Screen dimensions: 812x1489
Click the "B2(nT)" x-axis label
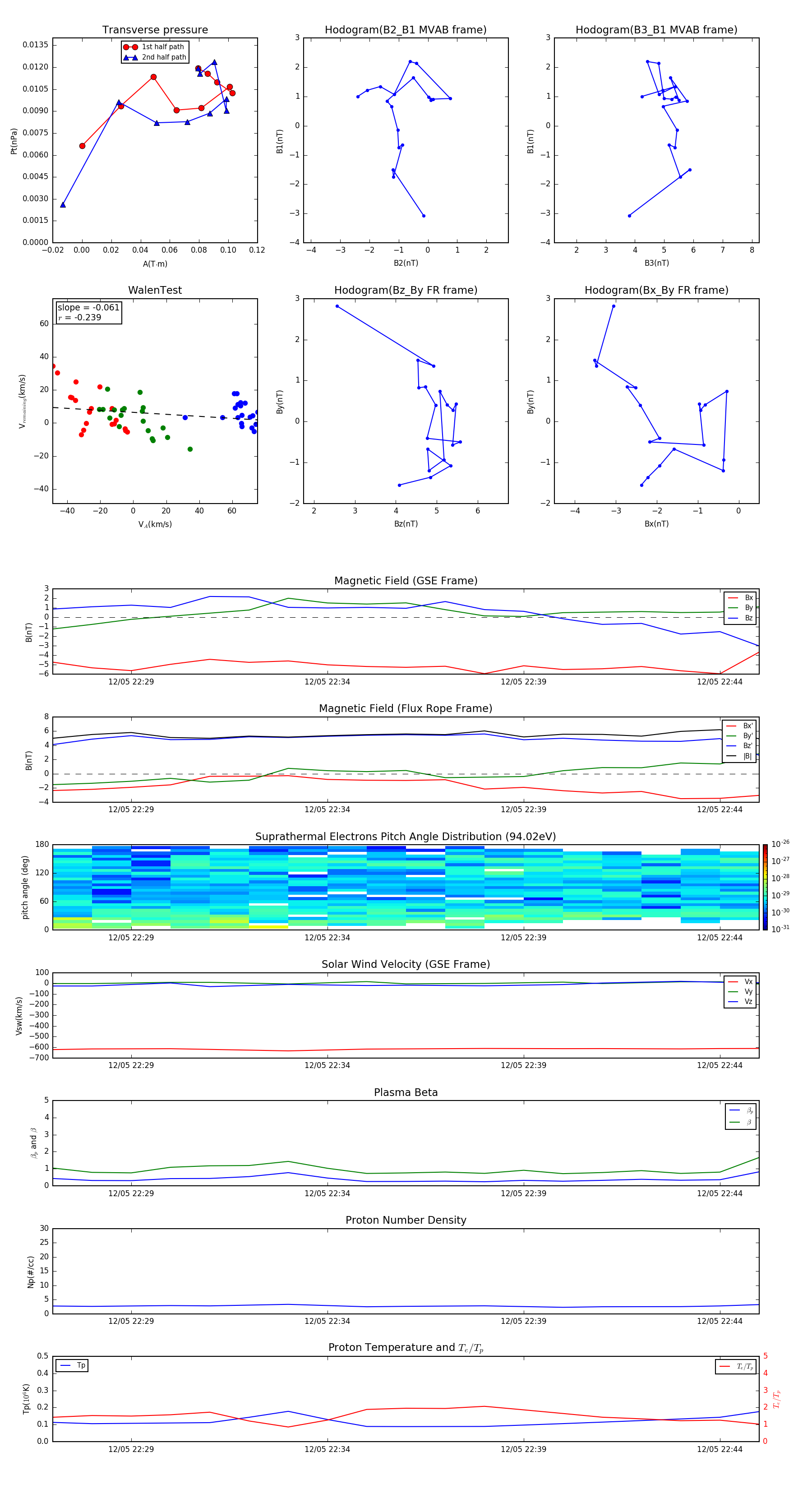406,263
